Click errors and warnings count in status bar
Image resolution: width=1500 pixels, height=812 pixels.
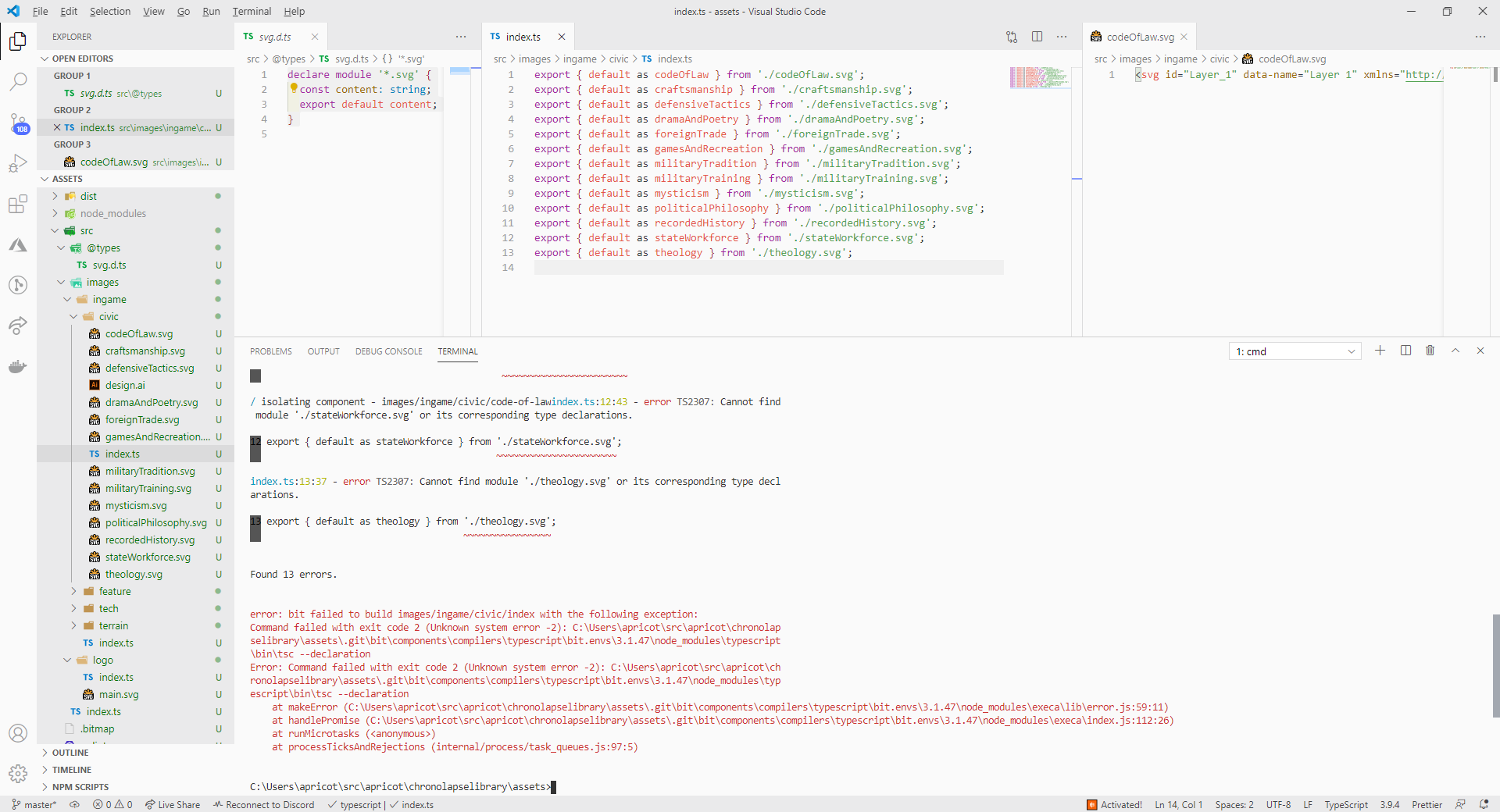coord(112,804)
